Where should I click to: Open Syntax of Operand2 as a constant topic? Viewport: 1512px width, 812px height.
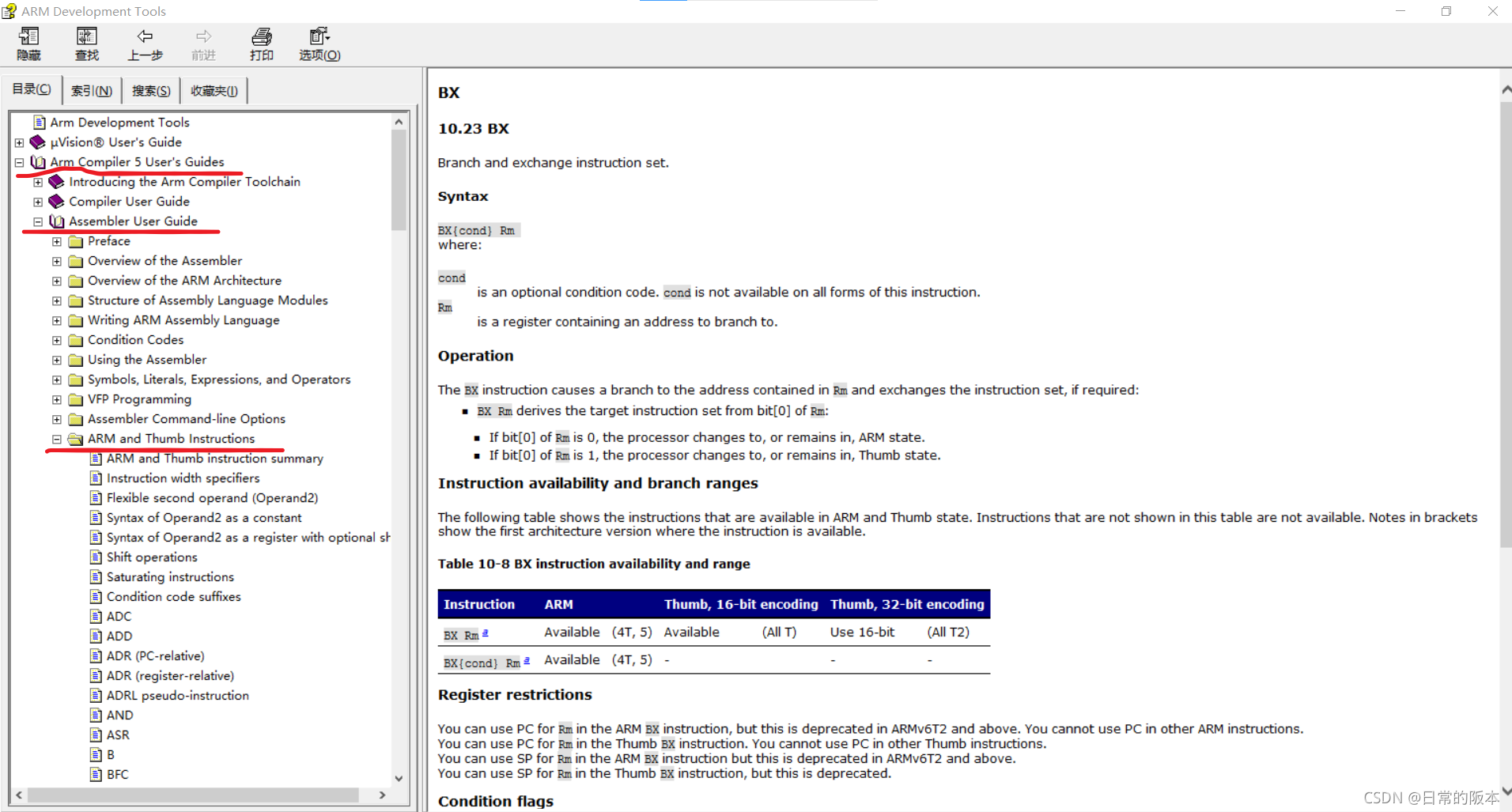pyautogui.click(x=204, y=518)
